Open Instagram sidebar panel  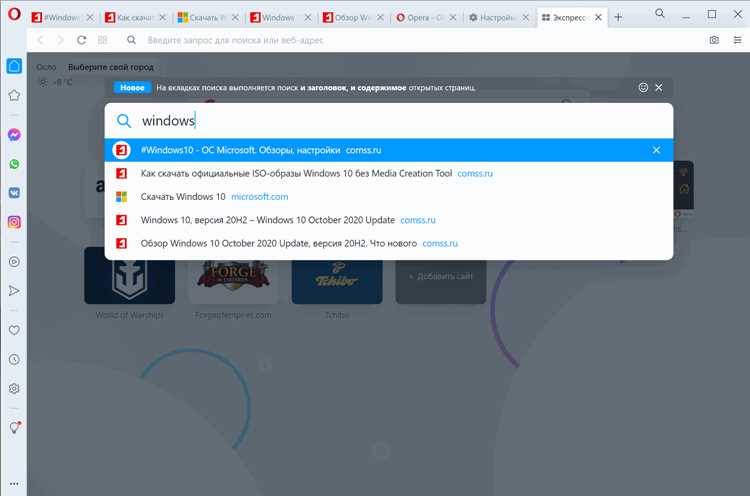tap(14, 222)
